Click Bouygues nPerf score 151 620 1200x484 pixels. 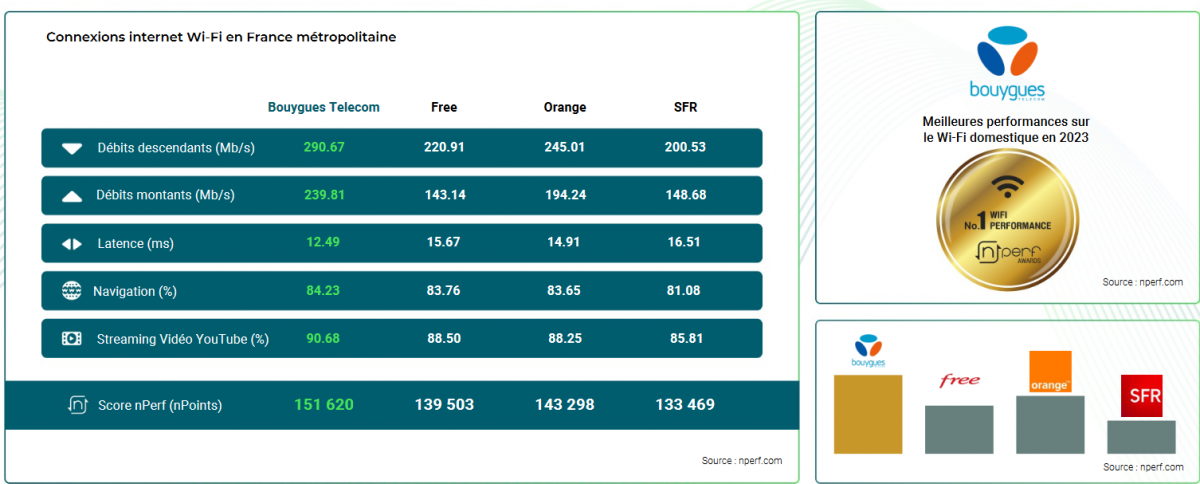(324, 405)
